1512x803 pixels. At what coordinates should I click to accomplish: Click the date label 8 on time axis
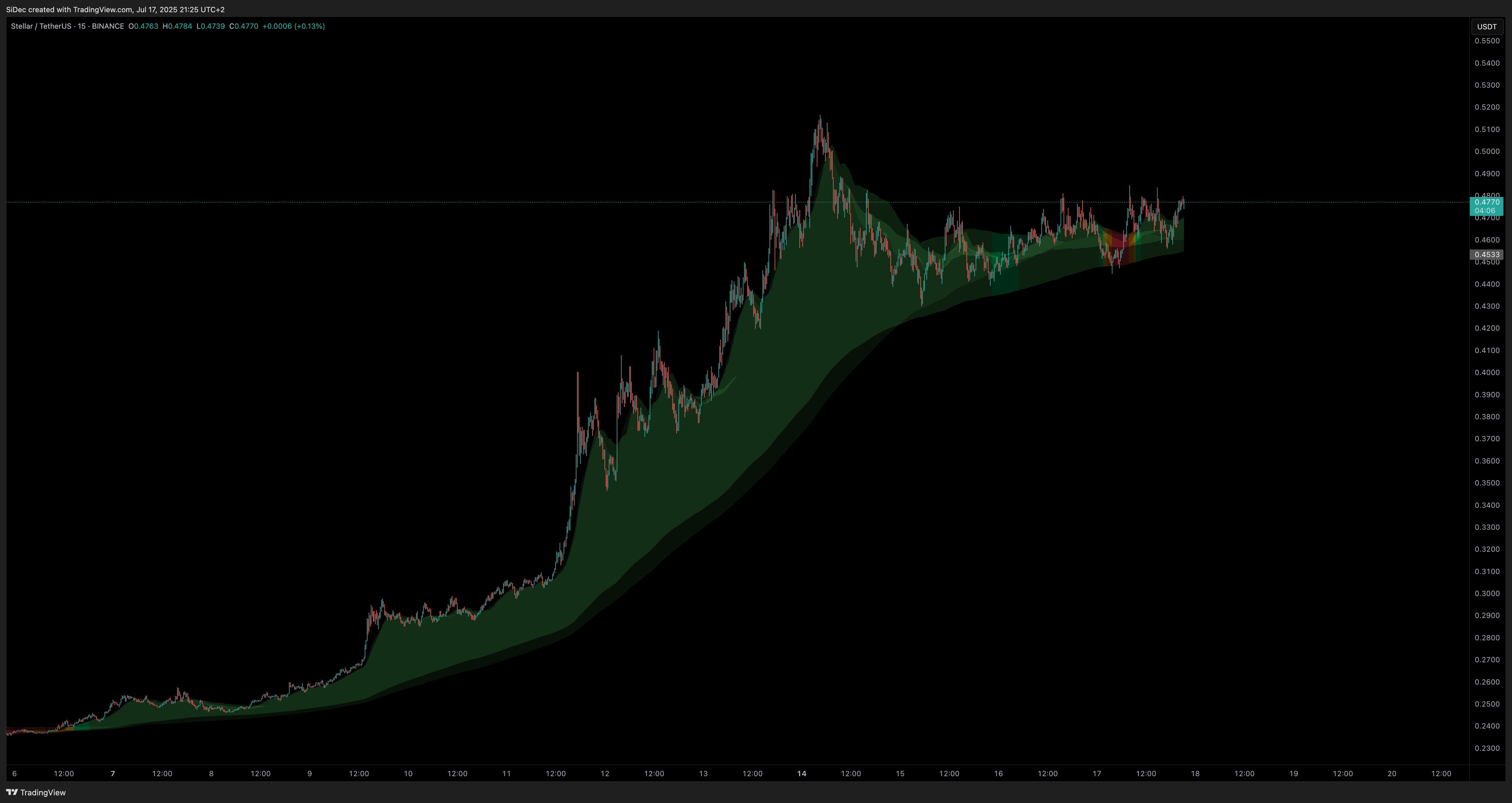point(211,774)
